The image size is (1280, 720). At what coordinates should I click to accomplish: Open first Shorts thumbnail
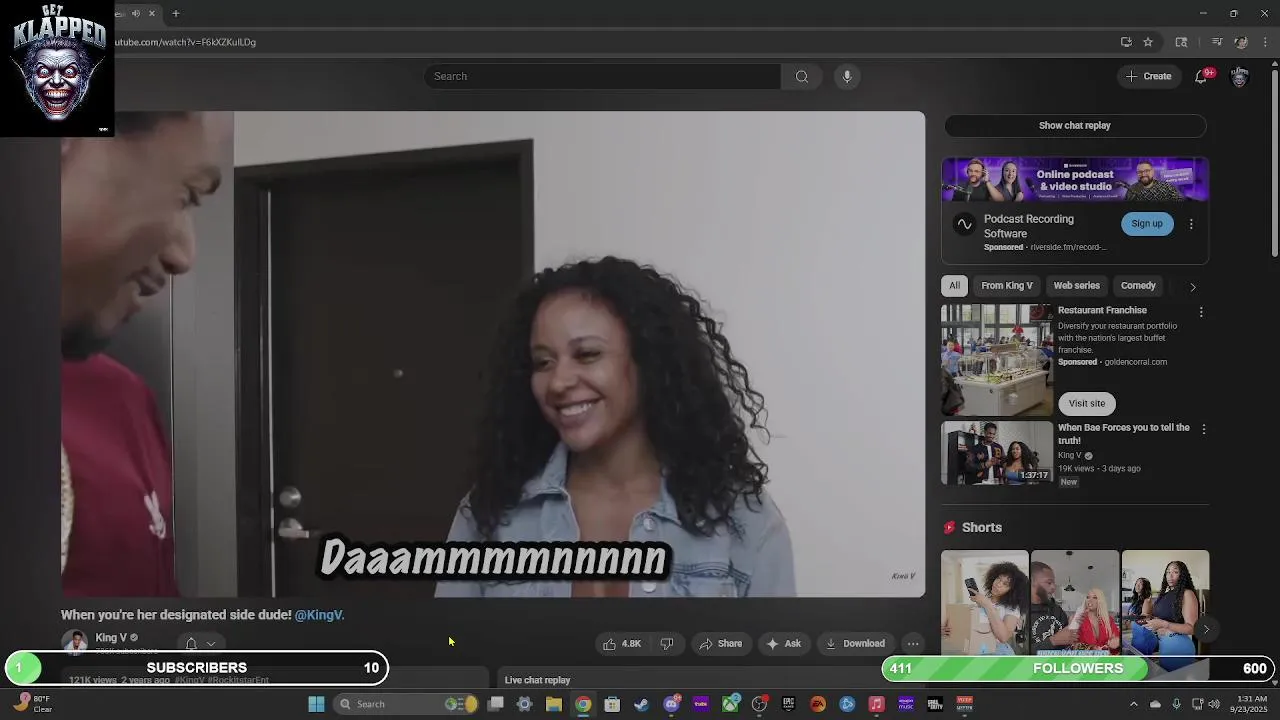coord(984,602)
